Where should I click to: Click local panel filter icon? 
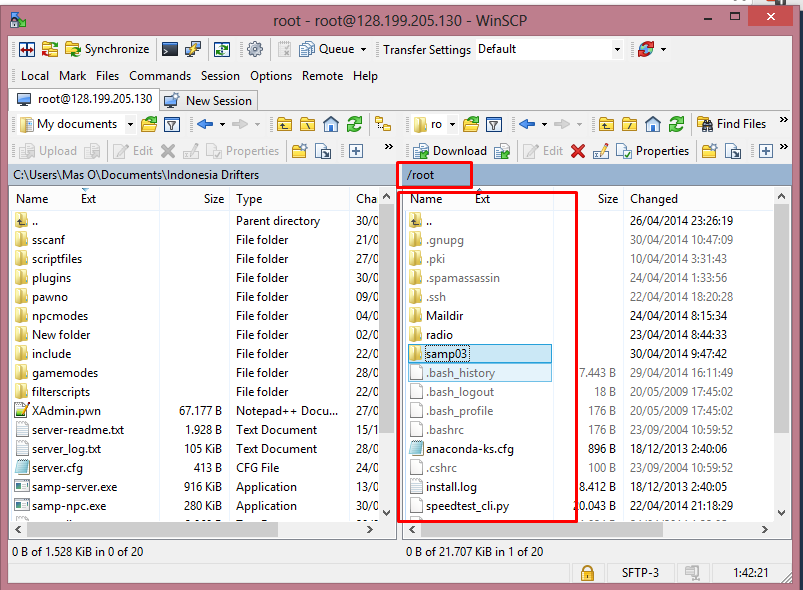172,124
